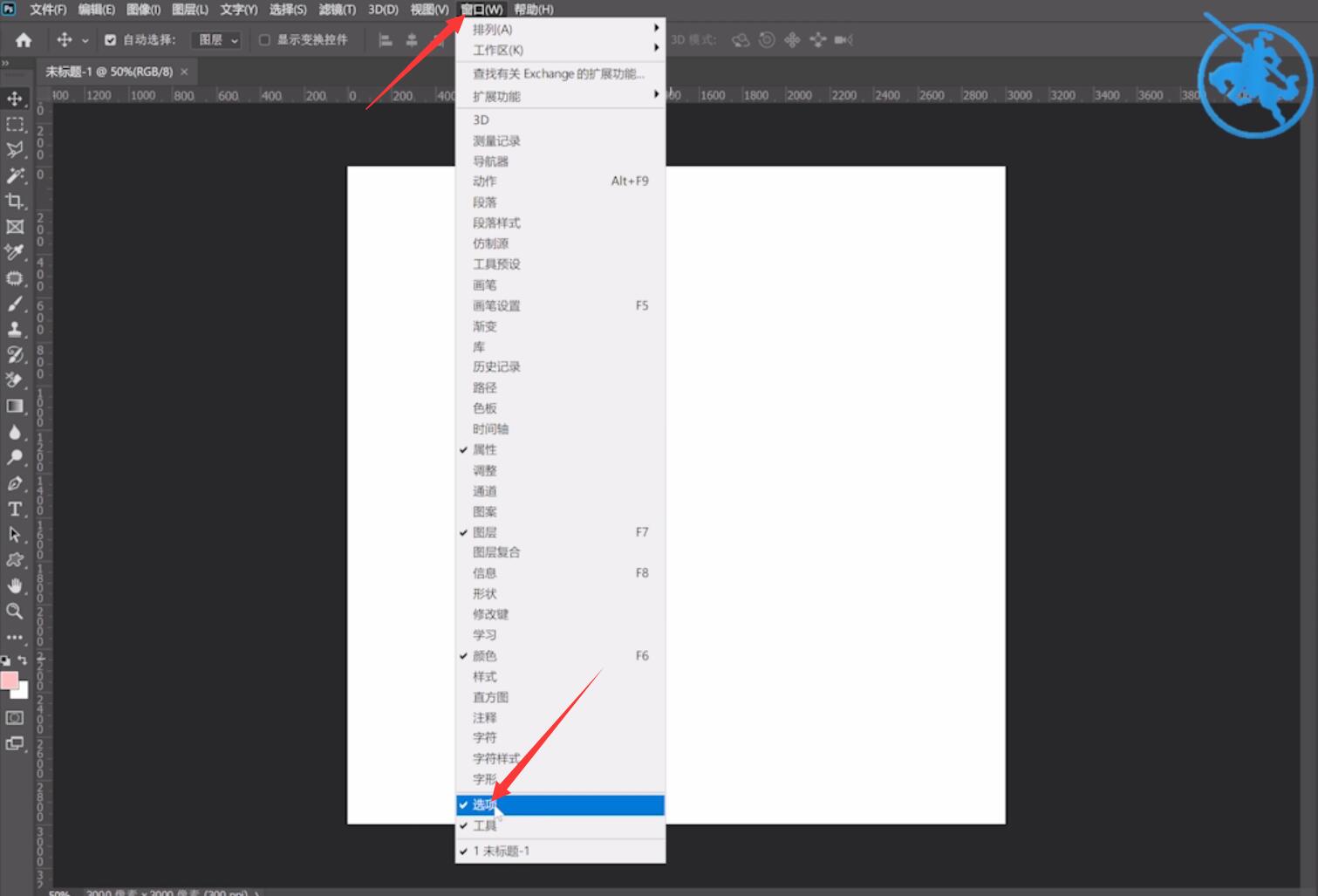Viewport: 1318px width, 896px height.
Task: Open the 字符 panel entry
Action: tap(560, 738)
